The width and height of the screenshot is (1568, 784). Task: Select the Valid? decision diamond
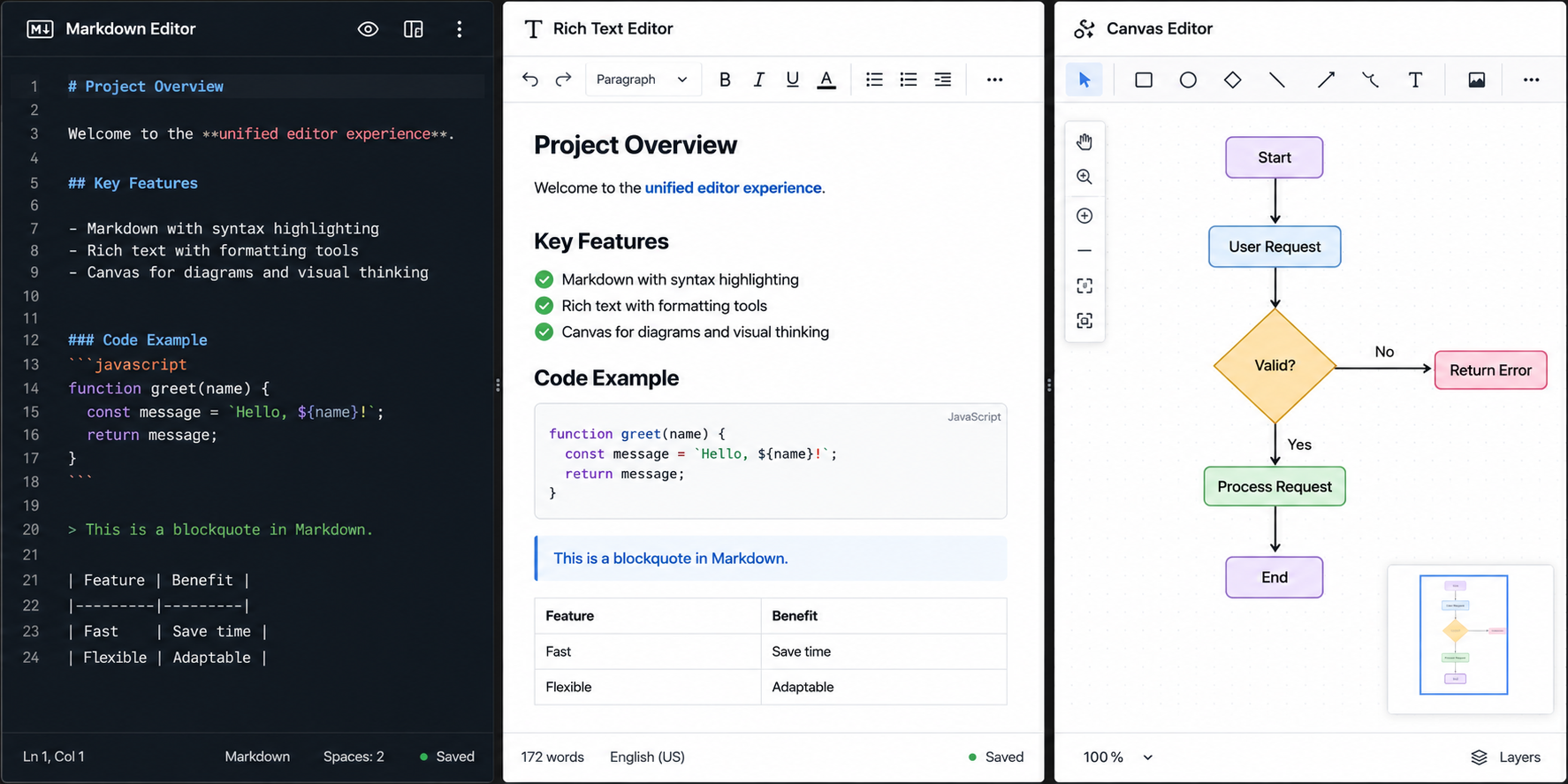coord(1275,366)
